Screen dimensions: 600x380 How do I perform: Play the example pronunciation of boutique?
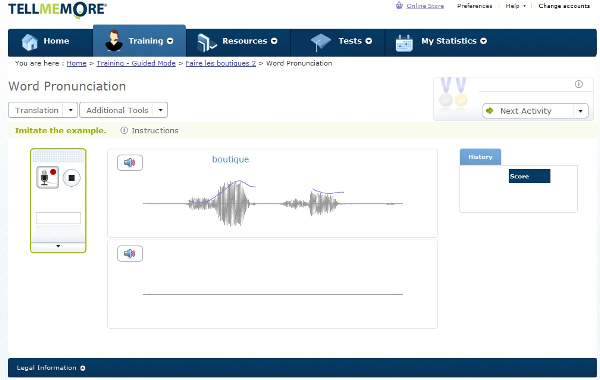tap(130, 163)
